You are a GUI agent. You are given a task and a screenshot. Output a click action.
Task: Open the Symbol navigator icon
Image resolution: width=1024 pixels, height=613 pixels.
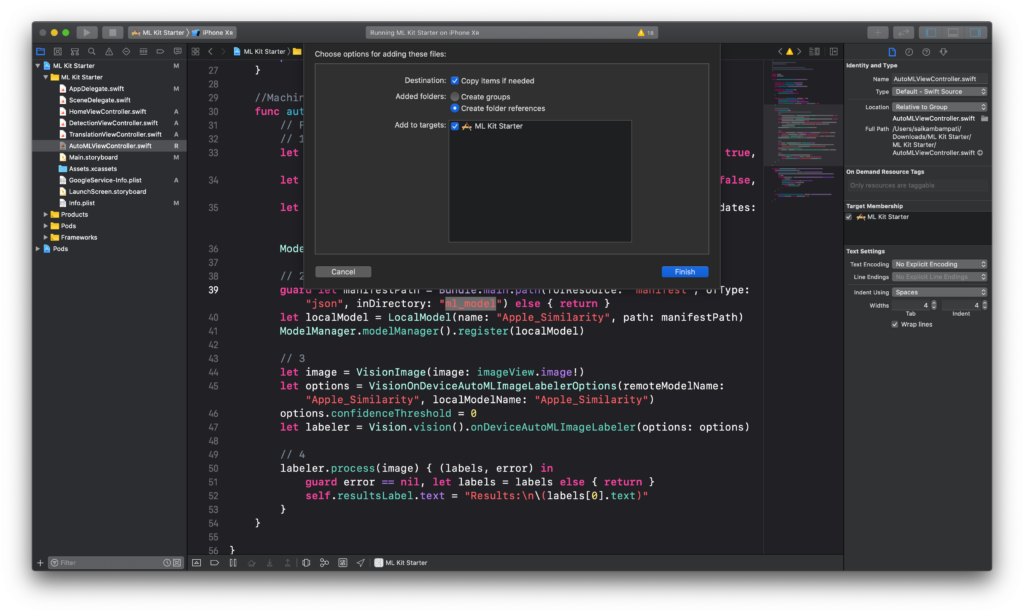(x=74, y=52)
